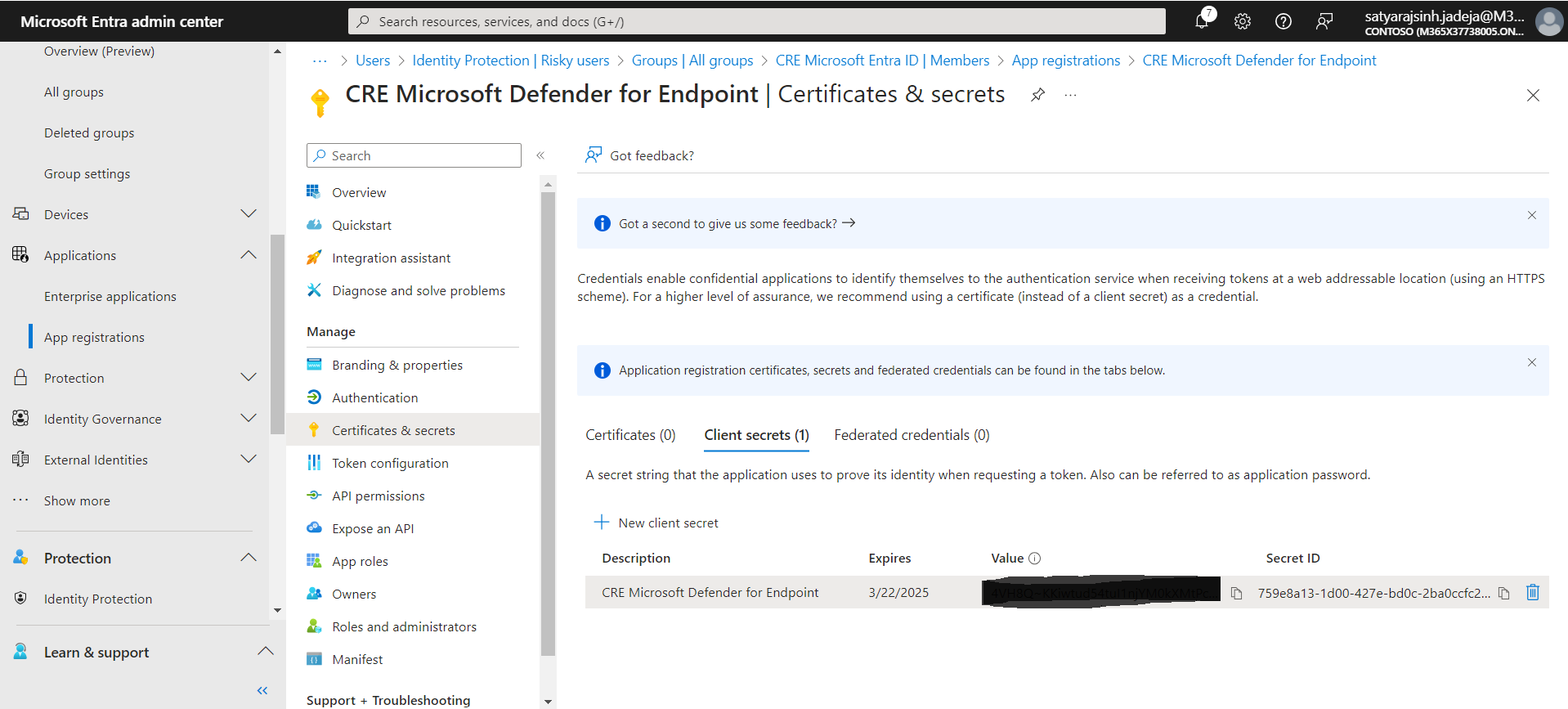Image resolution: width=1568 pixels, height=709 pixels.
Task: Open Groups | All groups breadcrumb
Action: 692,61
